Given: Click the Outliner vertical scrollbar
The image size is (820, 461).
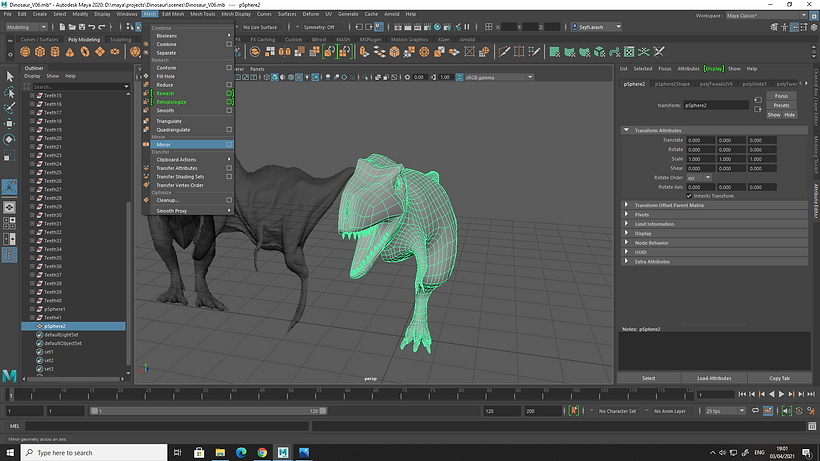Looking at the screenshot, I should tap(128, 282).
